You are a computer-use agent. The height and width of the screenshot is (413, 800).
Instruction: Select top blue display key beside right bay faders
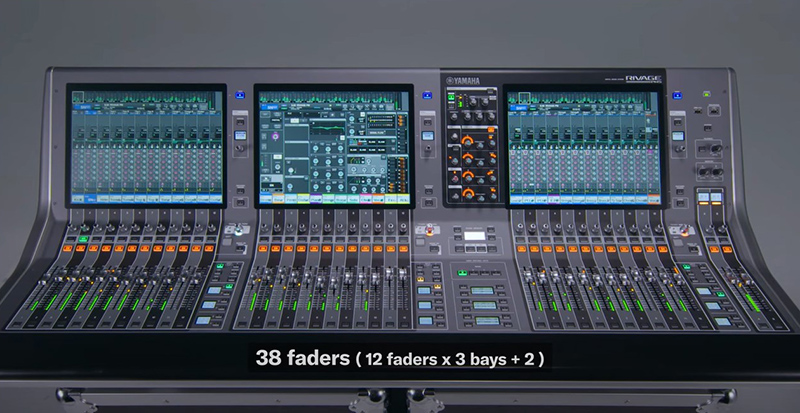click(704, 291)
